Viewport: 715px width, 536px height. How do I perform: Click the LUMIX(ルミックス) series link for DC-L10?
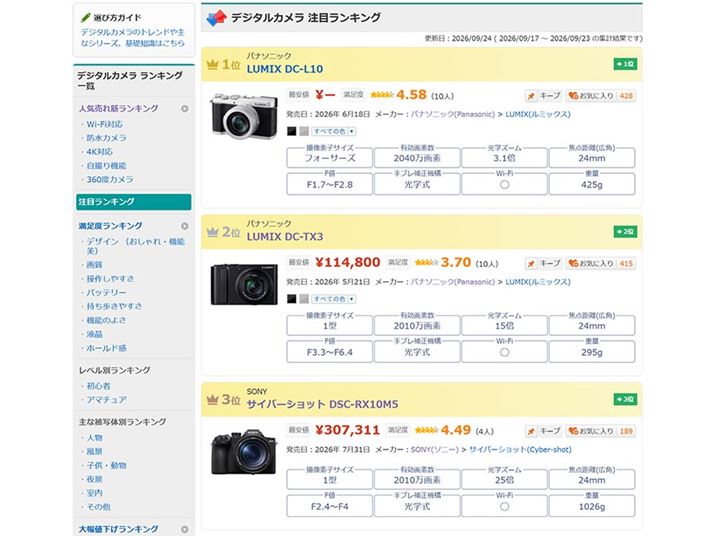[538, 114]
